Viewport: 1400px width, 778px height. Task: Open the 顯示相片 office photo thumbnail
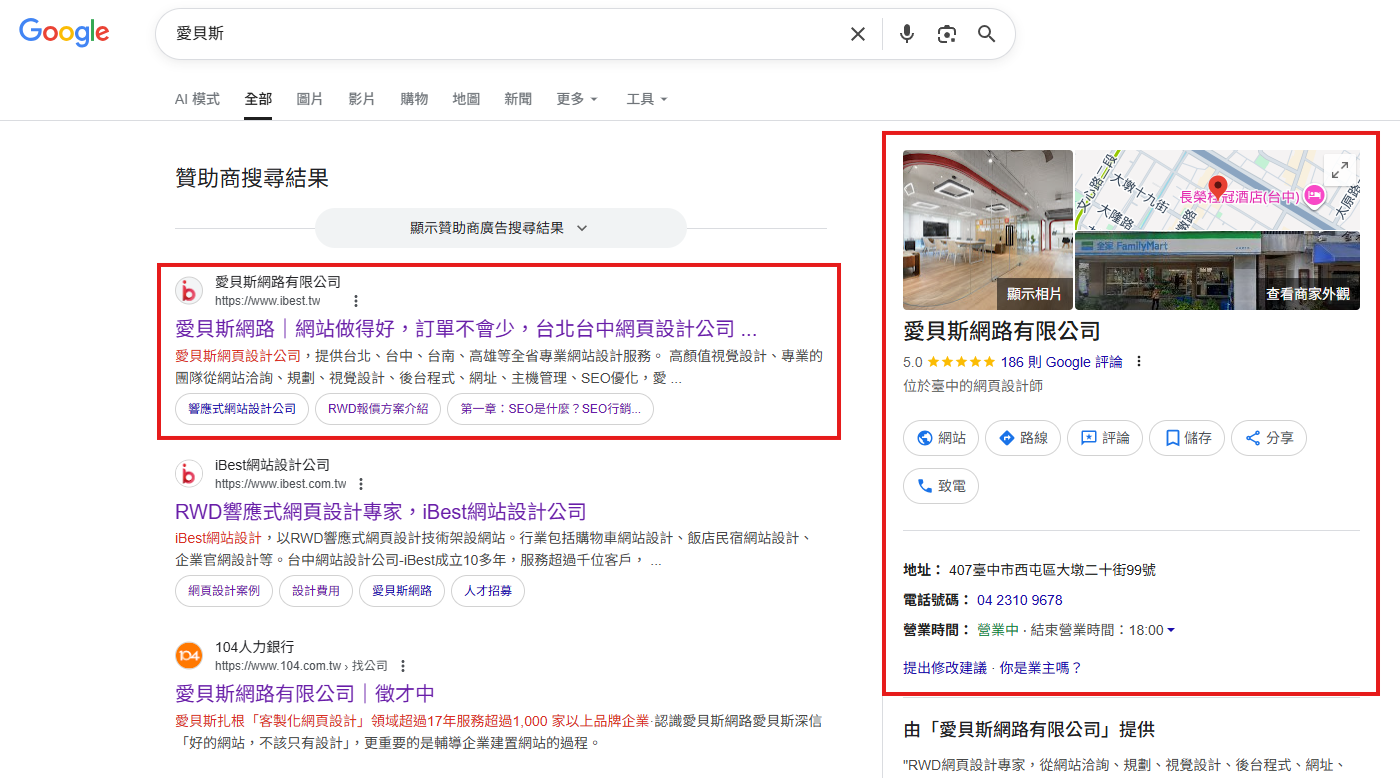click(x=987, y=230)
